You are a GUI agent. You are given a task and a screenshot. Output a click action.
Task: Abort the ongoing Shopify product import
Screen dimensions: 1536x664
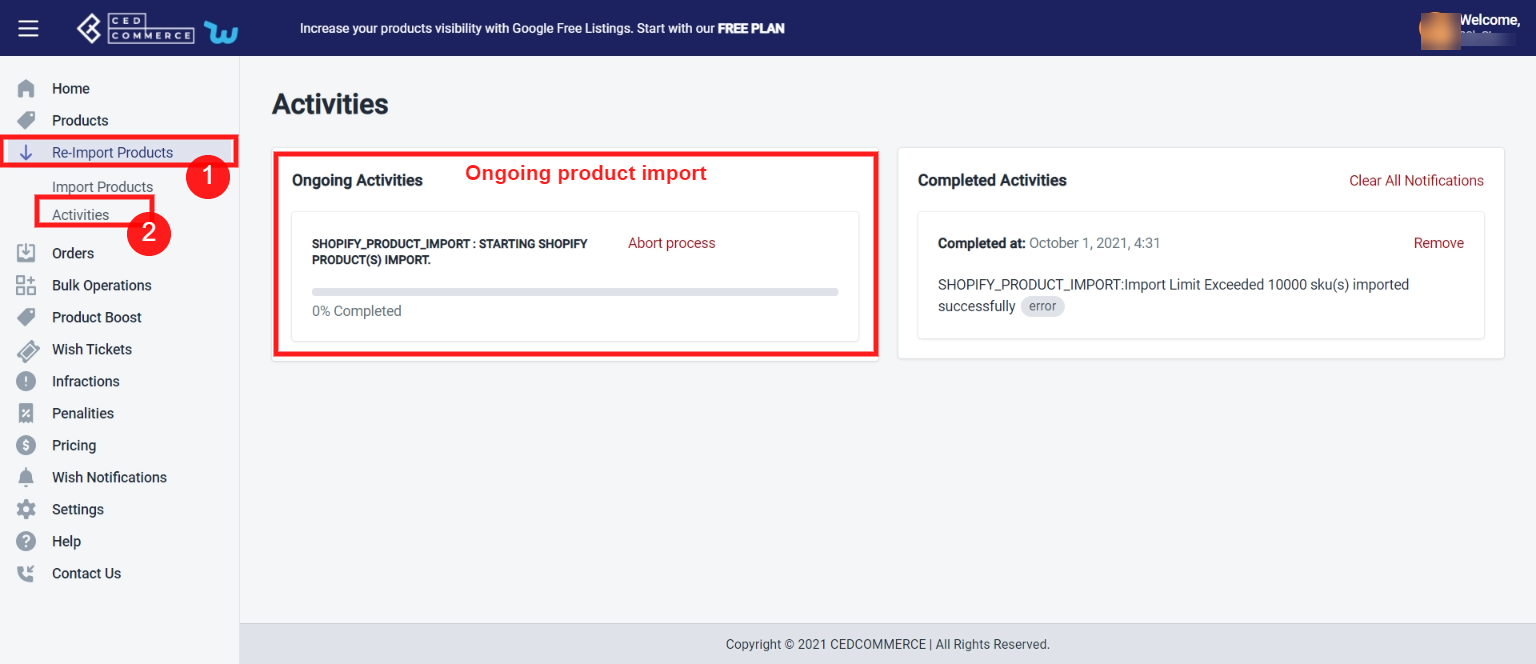670,243
